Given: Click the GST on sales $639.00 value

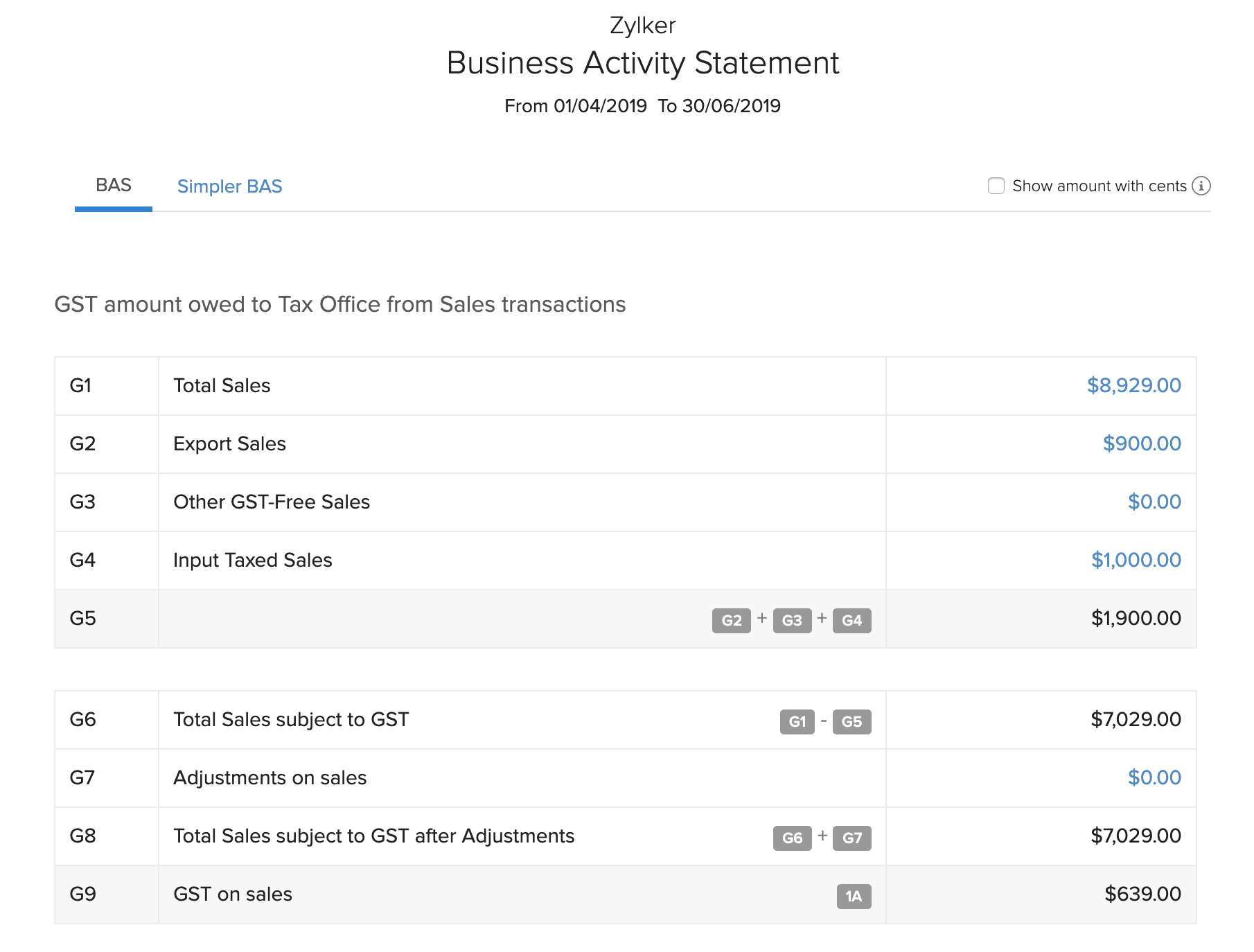Looking at the screenshot, I should pos(1142,894).
